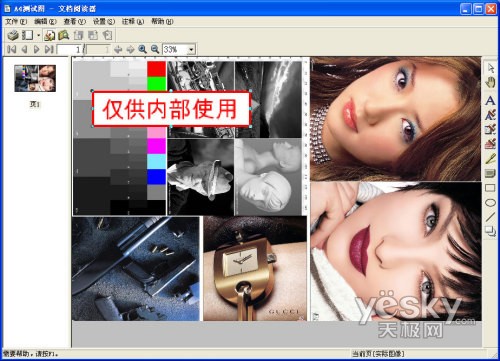This screenshot has height=361, width=500.
Task: Select the red rubber stamp tool
Action: (x=490, y=144)
